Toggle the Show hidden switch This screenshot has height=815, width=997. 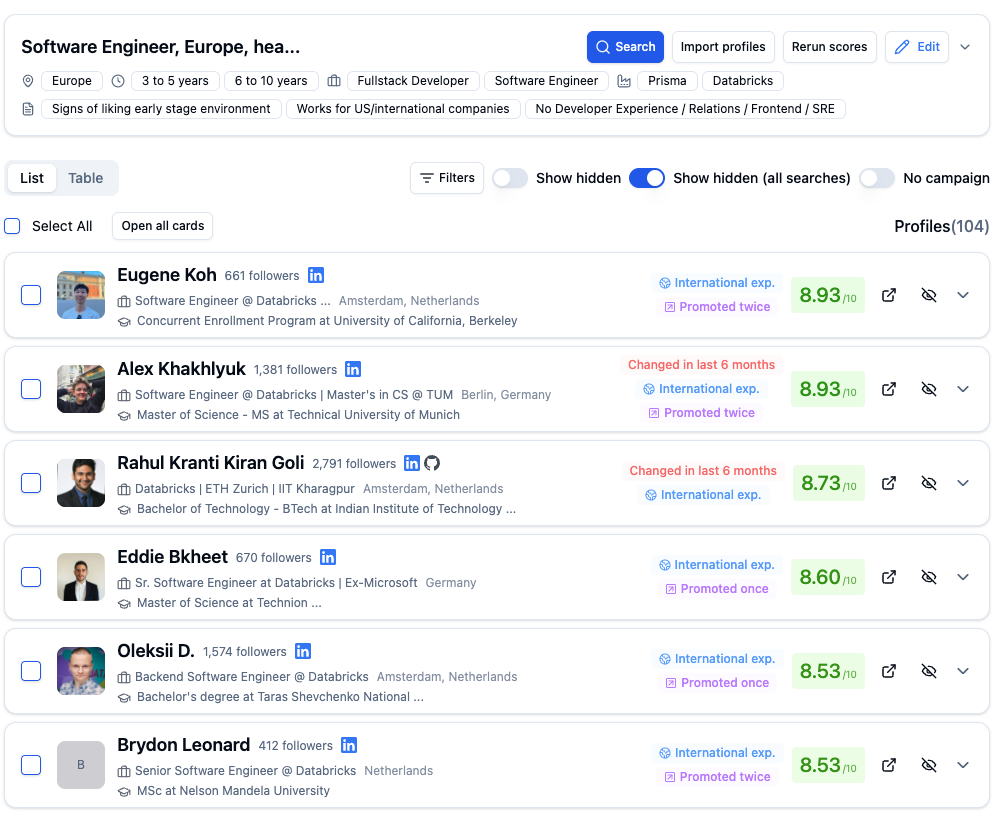[x=510, y=178]
